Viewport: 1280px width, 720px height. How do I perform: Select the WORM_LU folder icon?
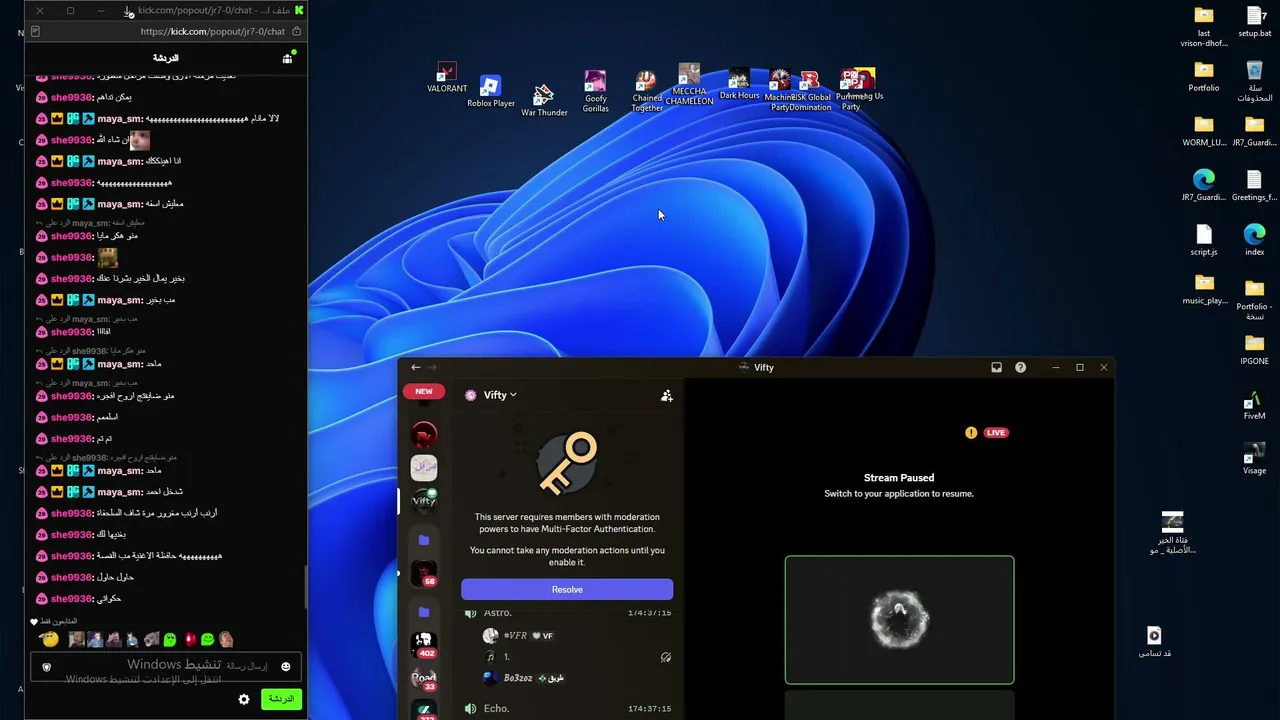click(x=1204, y=131)
